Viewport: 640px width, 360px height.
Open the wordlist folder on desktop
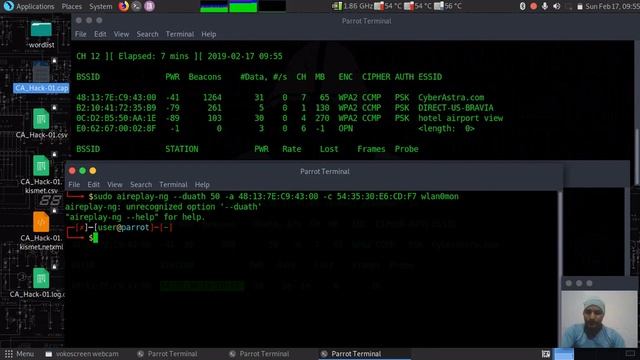(x=41, y=35)
